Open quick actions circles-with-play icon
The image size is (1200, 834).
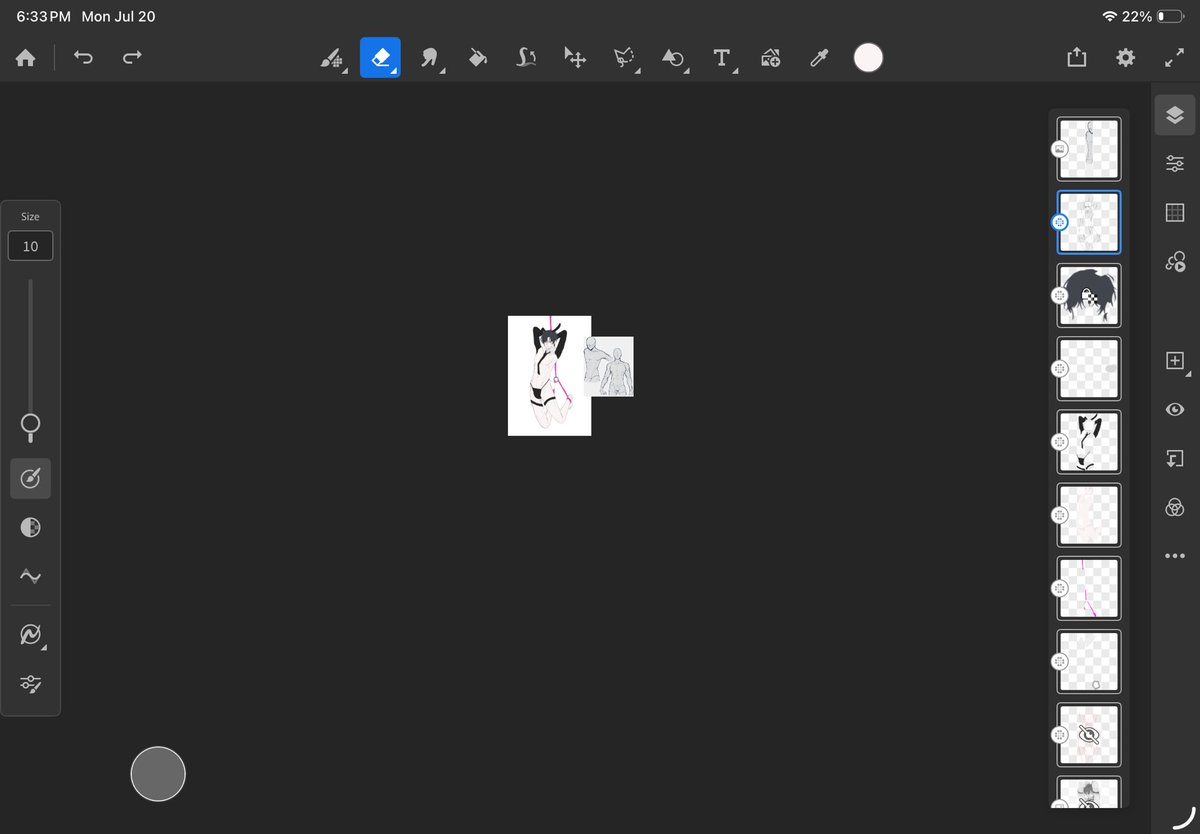1175,261
